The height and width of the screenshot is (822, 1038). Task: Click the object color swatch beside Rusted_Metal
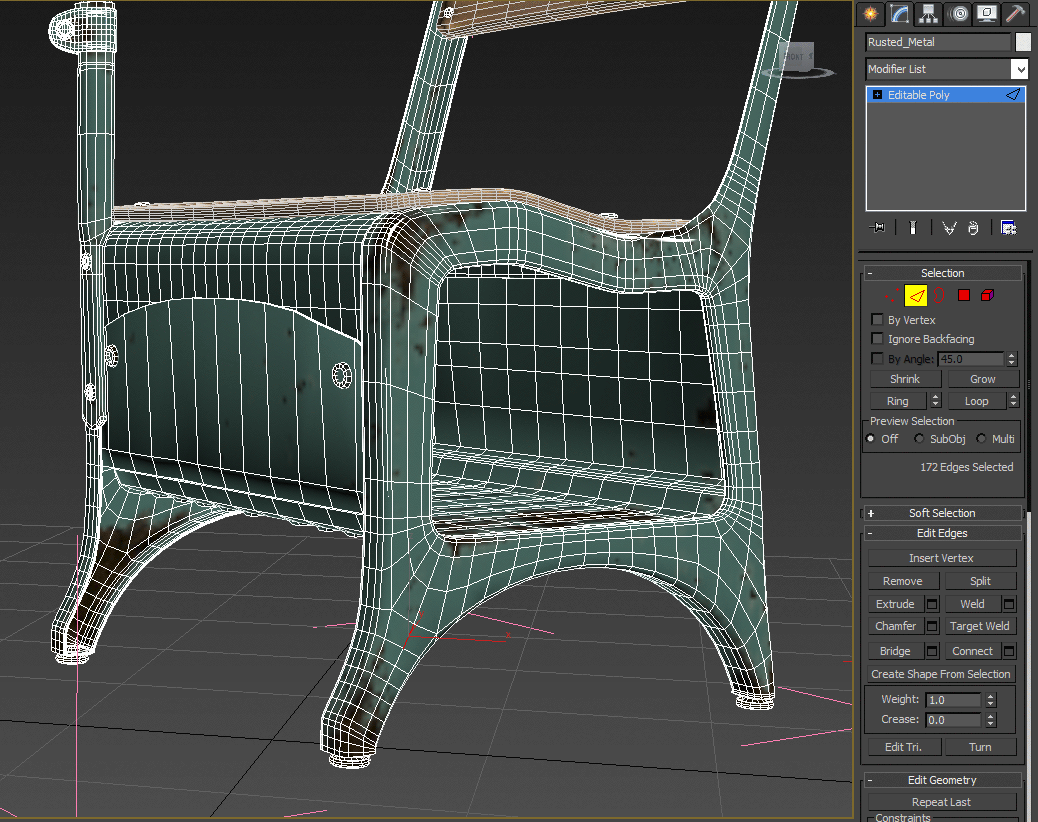tap(1023, 42)
